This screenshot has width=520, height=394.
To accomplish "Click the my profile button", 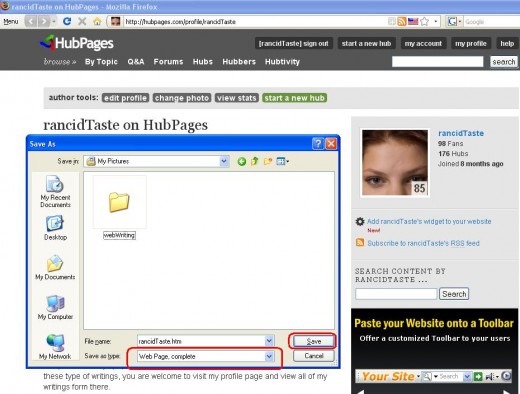I will (x=471, y=44).
